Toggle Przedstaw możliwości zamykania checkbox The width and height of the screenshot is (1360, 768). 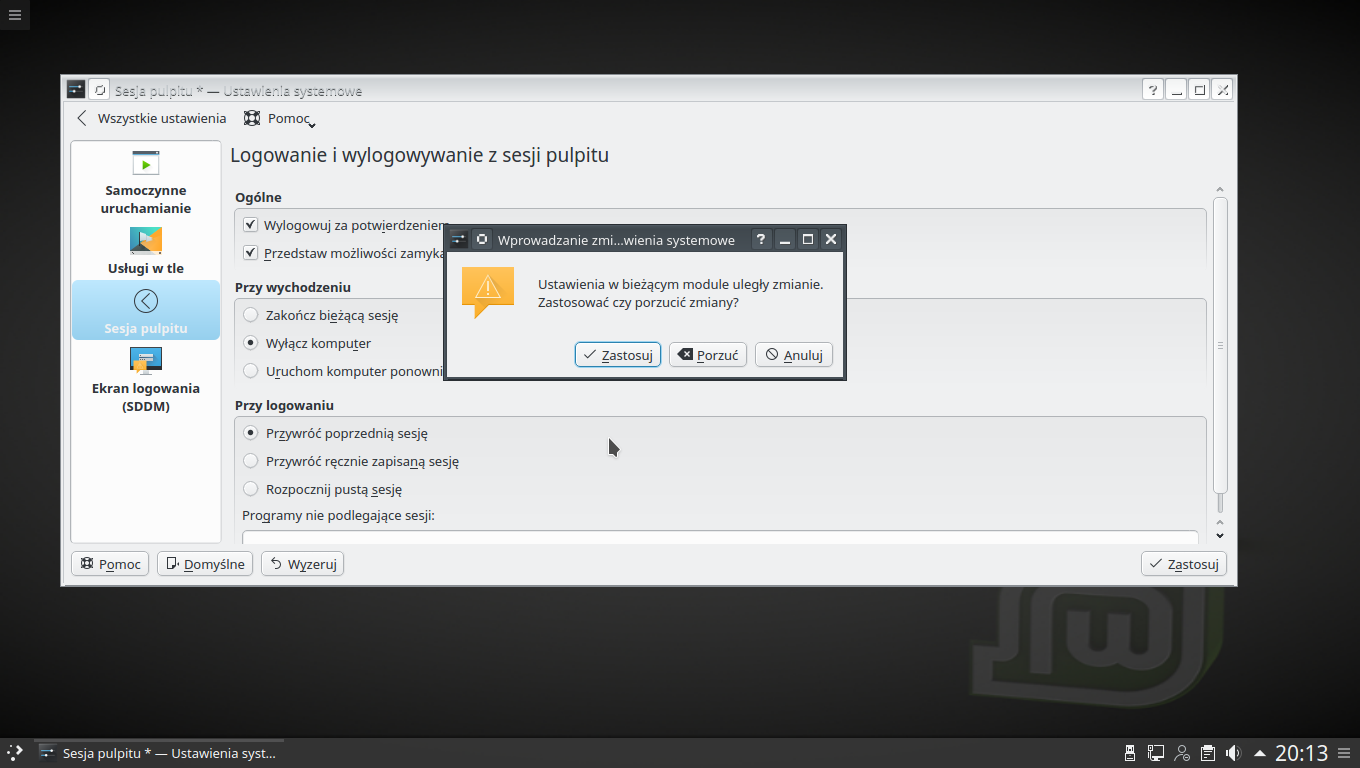pos(251,253)
